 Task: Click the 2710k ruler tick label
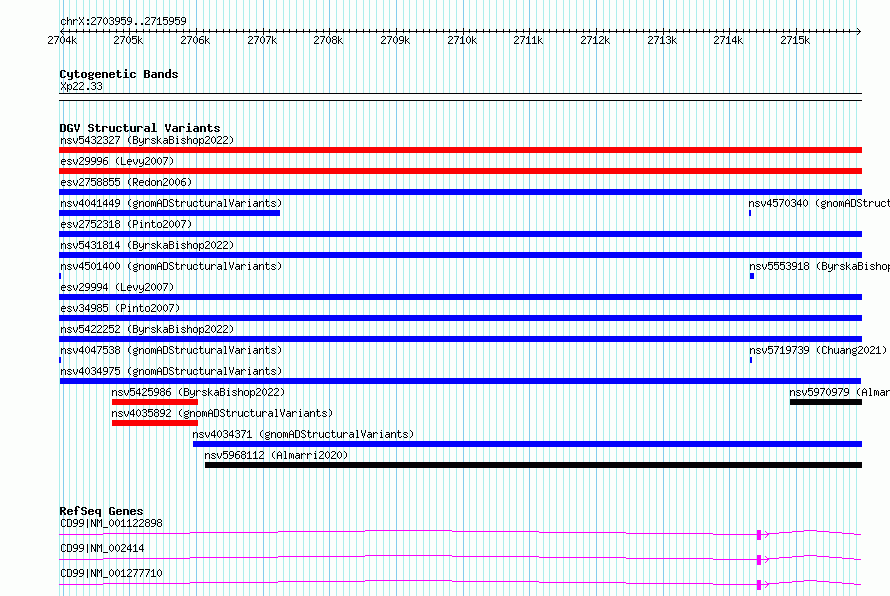point(462,40)
